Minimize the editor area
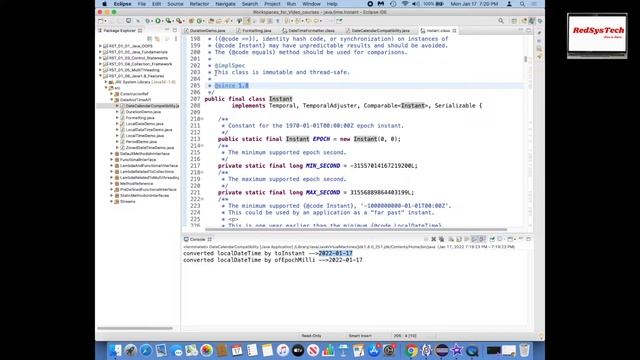This screenshot has width=640, height=360. click(521, 30)
